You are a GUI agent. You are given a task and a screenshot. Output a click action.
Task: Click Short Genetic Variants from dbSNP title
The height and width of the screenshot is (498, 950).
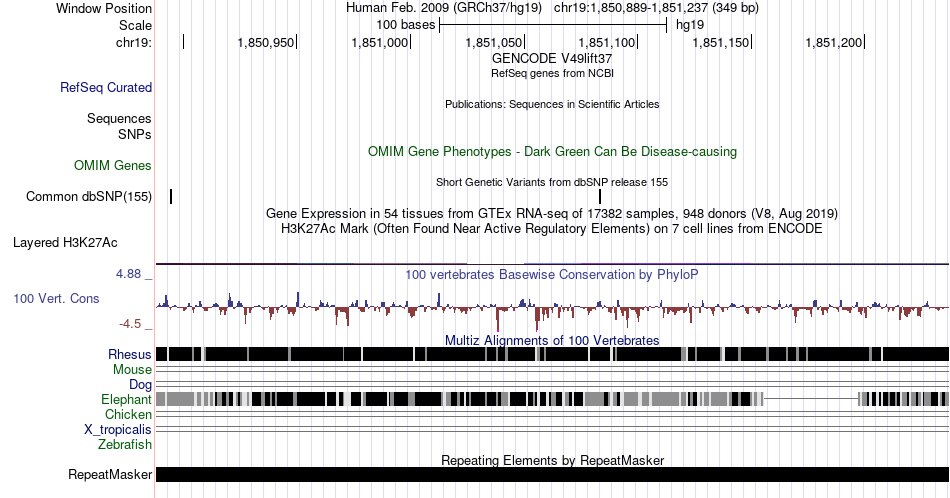[552, 182]
